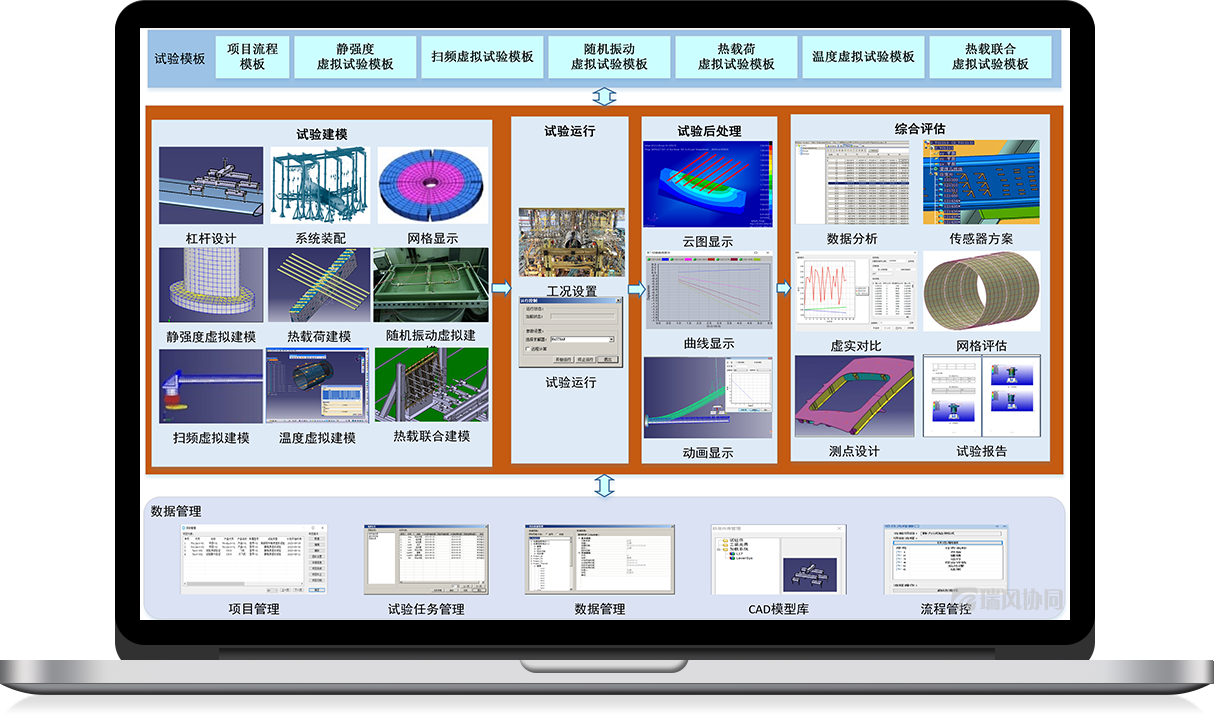Open the 传感器方案 sensor scheme image
The height and width of the screenshot is (714, 1214).
coord(981,185)
